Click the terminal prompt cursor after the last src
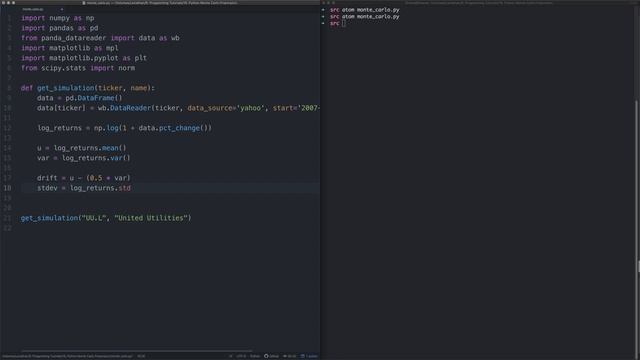The image size is (640, 360). [344, 23]
